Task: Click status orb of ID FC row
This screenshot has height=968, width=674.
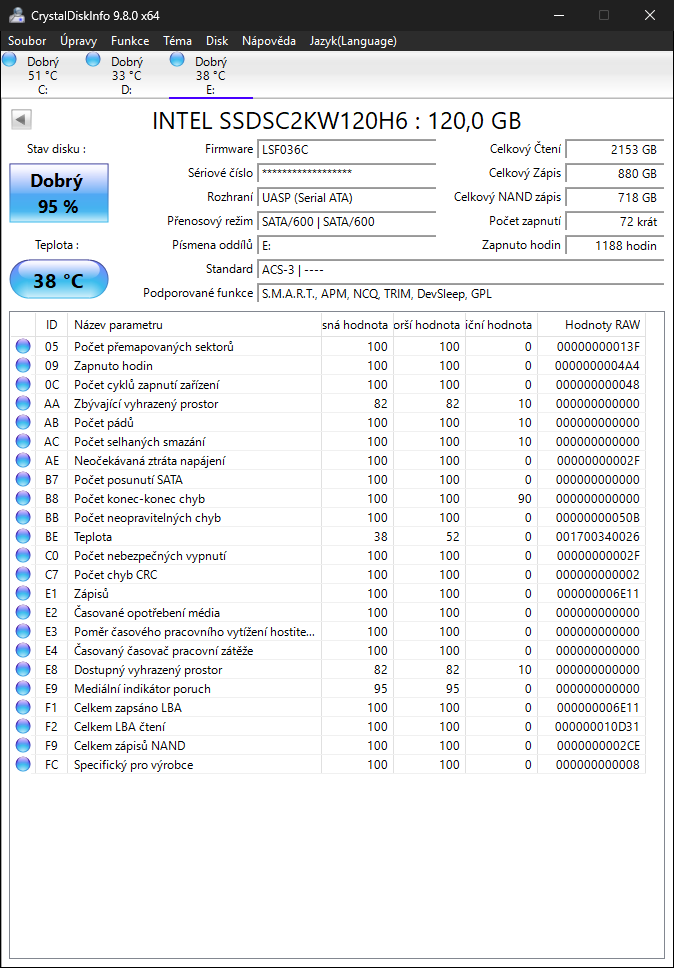Action: pyautogui.click(x=23, y=765)
